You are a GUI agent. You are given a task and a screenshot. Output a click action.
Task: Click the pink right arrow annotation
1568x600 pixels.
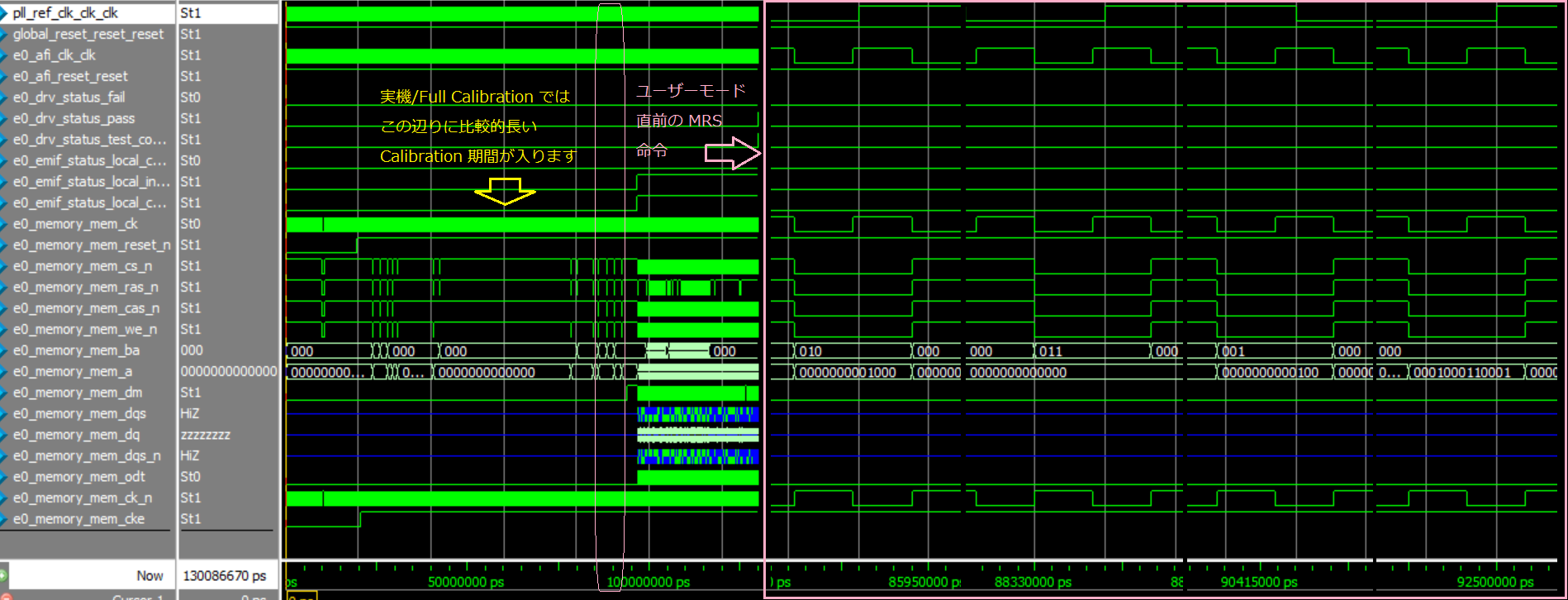(732, 153)
